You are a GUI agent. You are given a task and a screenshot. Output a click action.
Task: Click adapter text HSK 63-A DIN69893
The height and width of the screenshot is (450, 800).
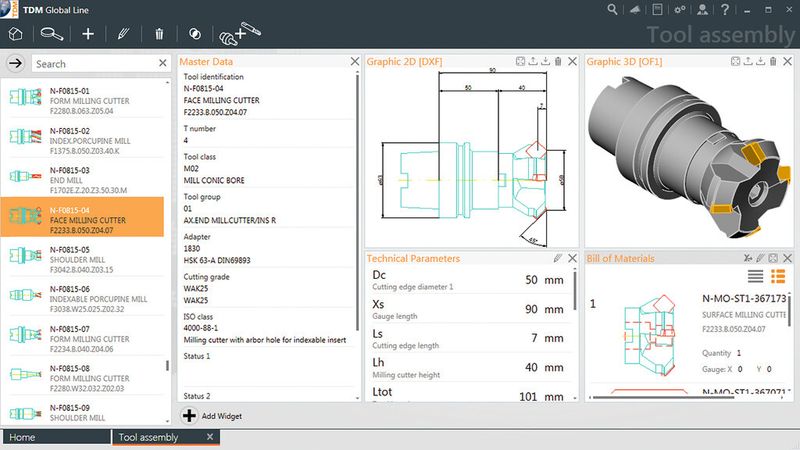pos(217,260)
